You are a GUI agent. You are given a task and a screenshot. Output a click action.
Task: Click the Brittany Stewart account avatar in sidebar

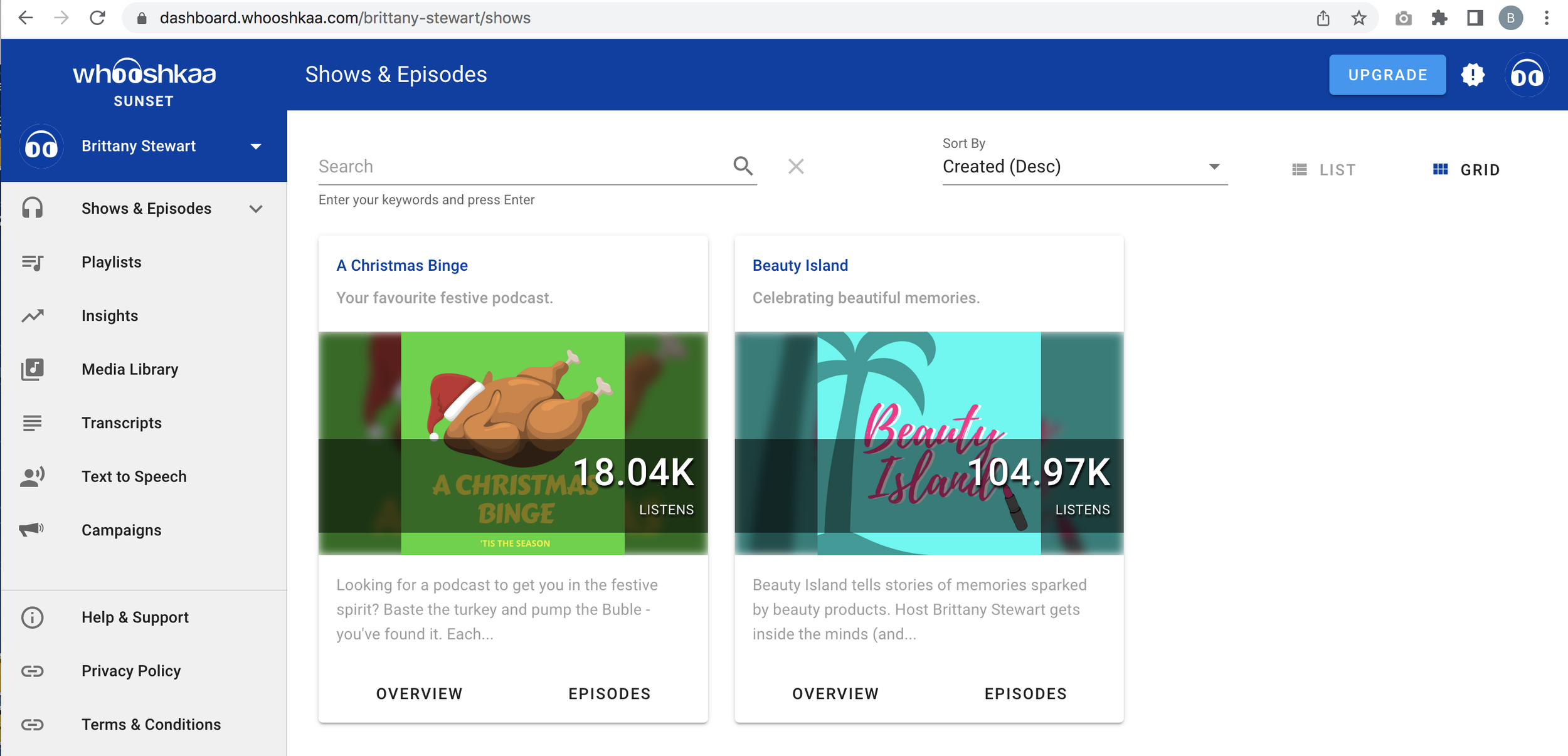pos(41,146)
